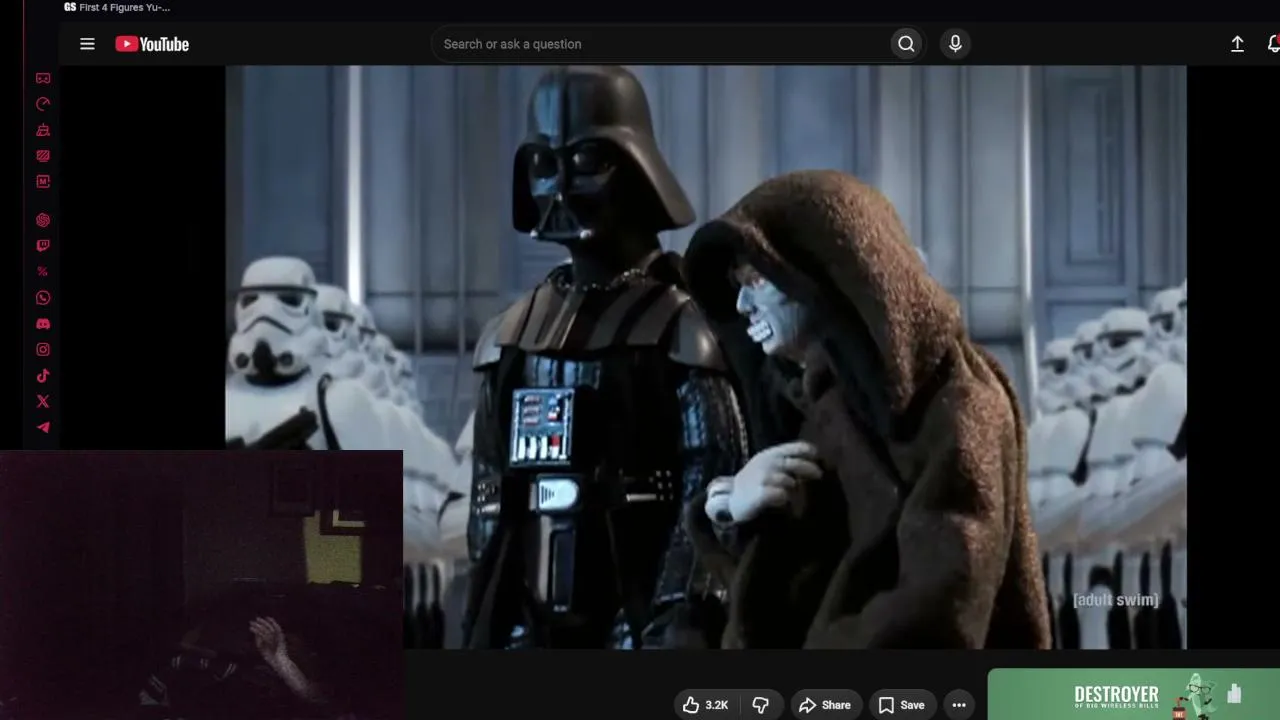Open TikTok from the sidebar
1280x720 pixels.
pos(43,376)
